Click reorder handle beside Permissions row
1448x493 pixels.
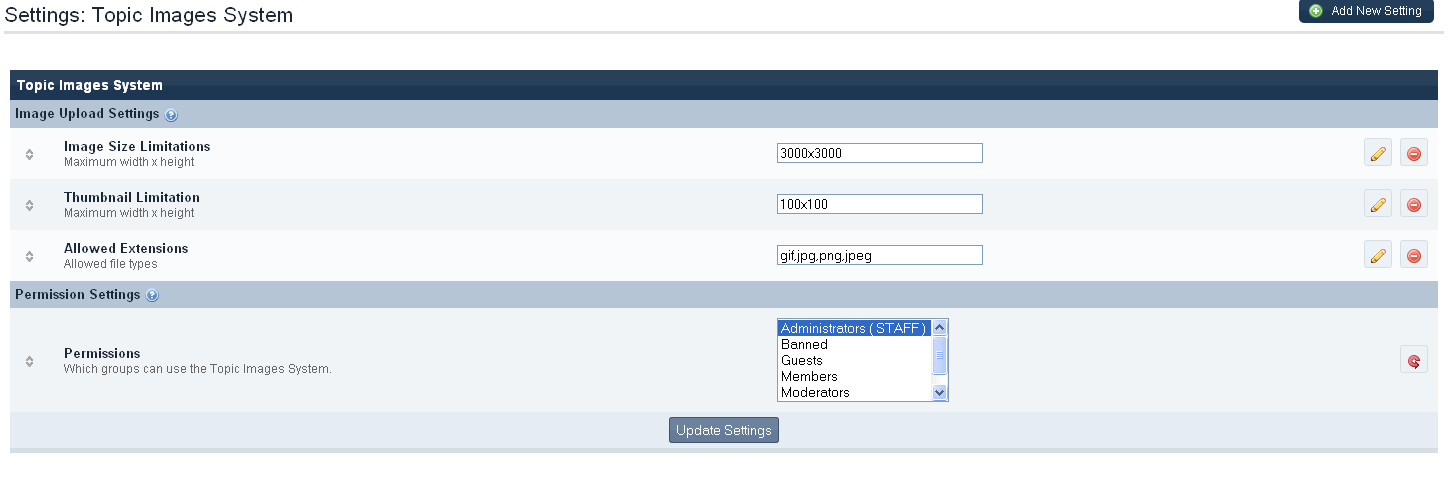click(30, 360)
